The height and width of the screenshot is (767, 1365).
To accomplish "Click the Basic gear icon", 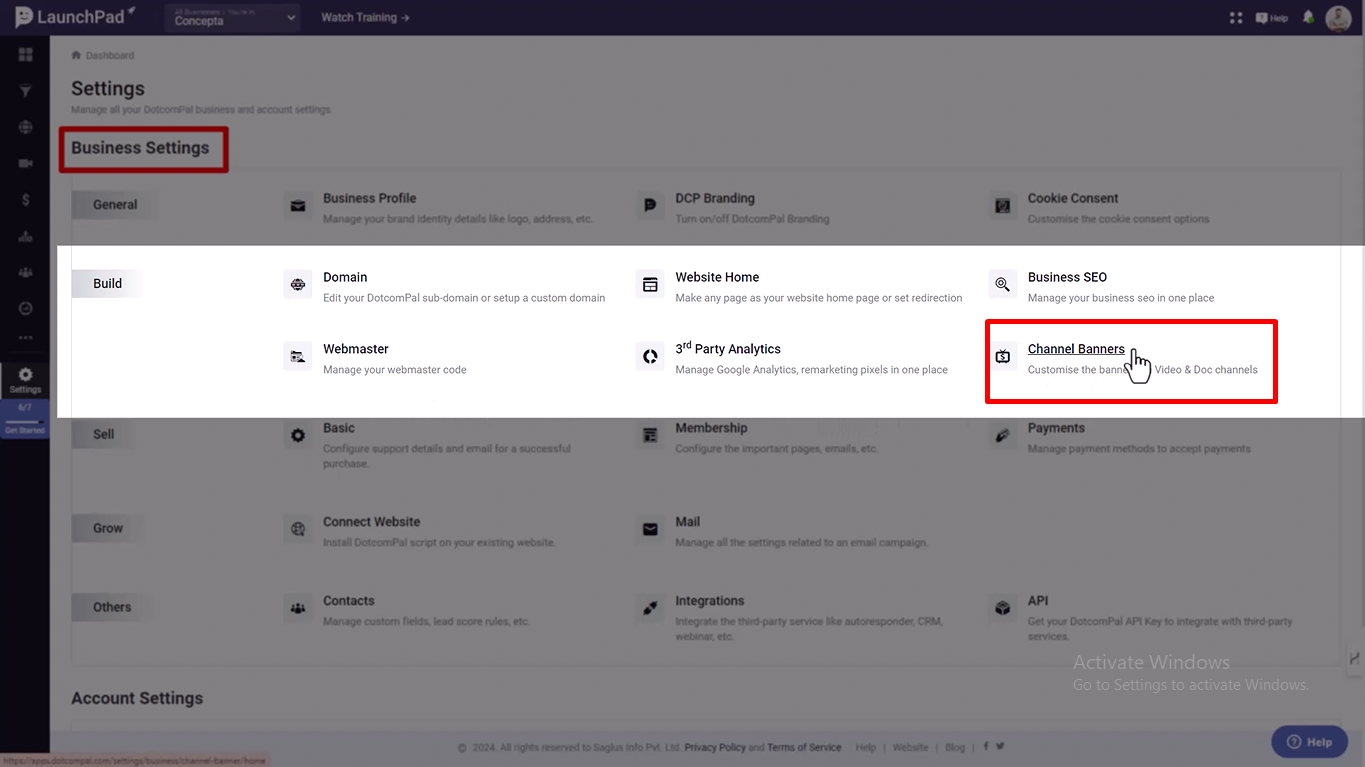I will tap(298, 436).
